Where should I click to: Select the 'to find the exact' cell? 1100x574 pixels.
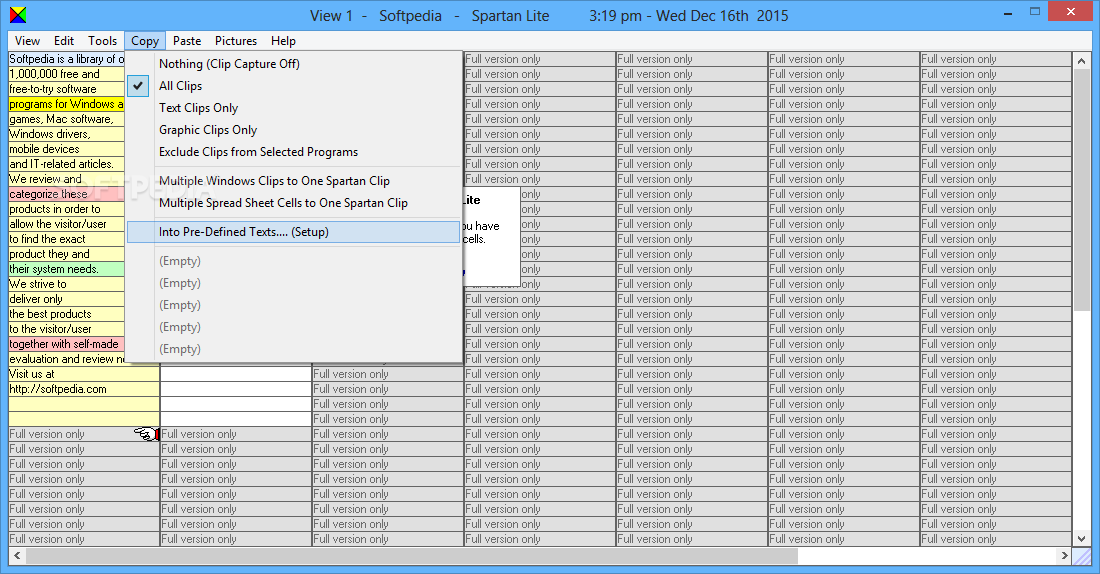click(67, 239)
